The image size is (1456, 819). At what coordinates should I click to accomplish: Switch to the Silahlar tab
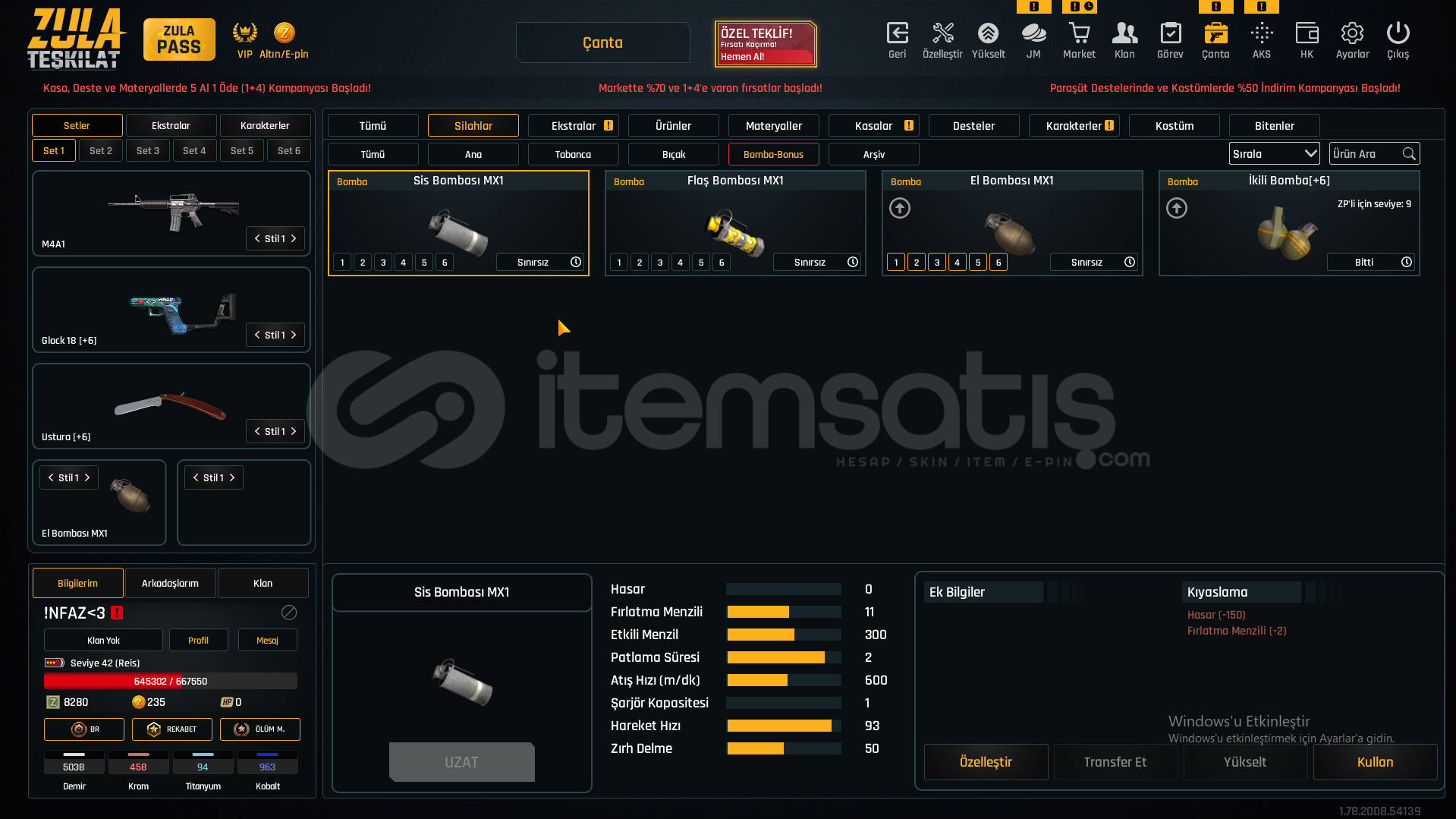pyautogui.click(x=473, y=126)
